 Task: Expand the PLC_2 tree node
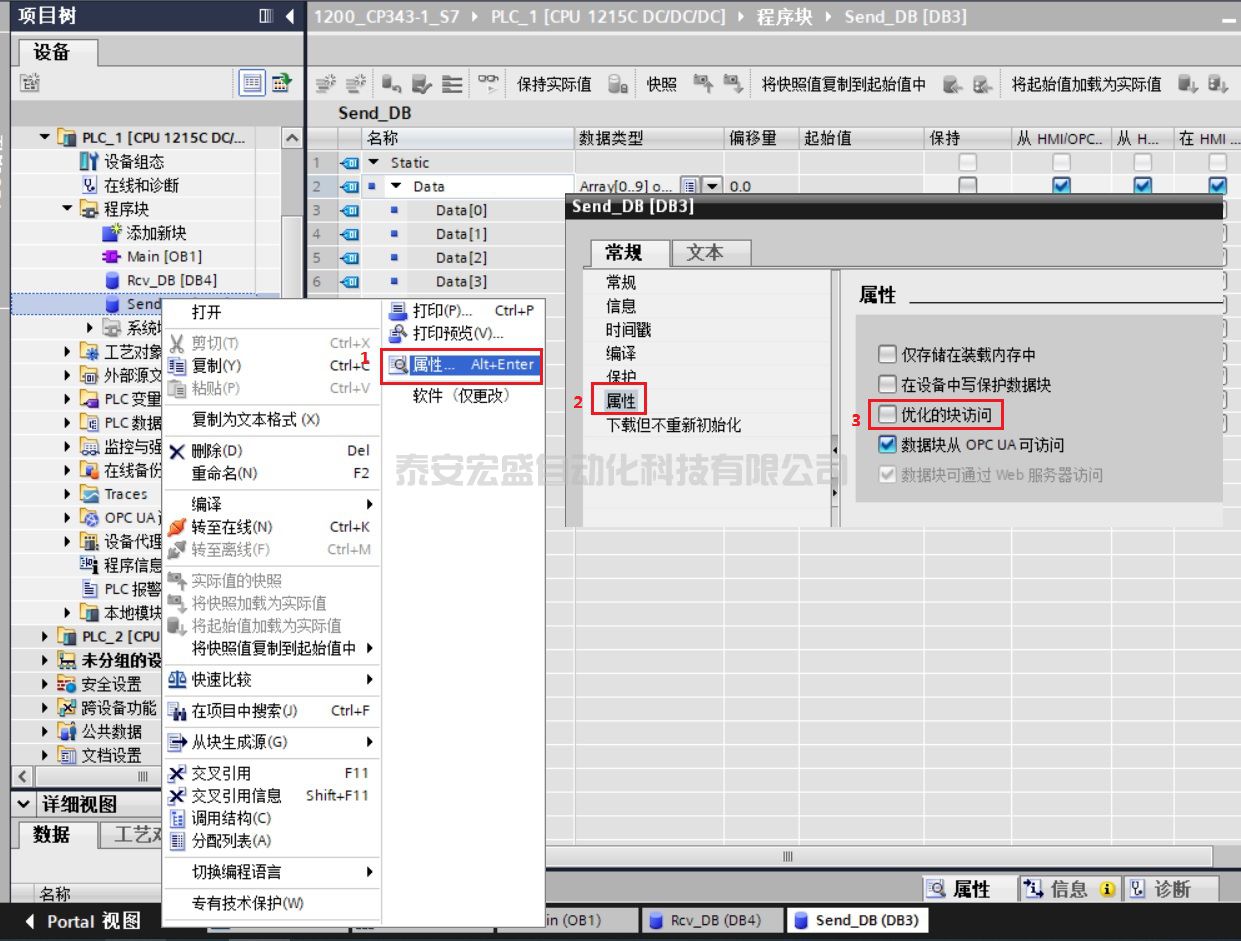point(45,637)
